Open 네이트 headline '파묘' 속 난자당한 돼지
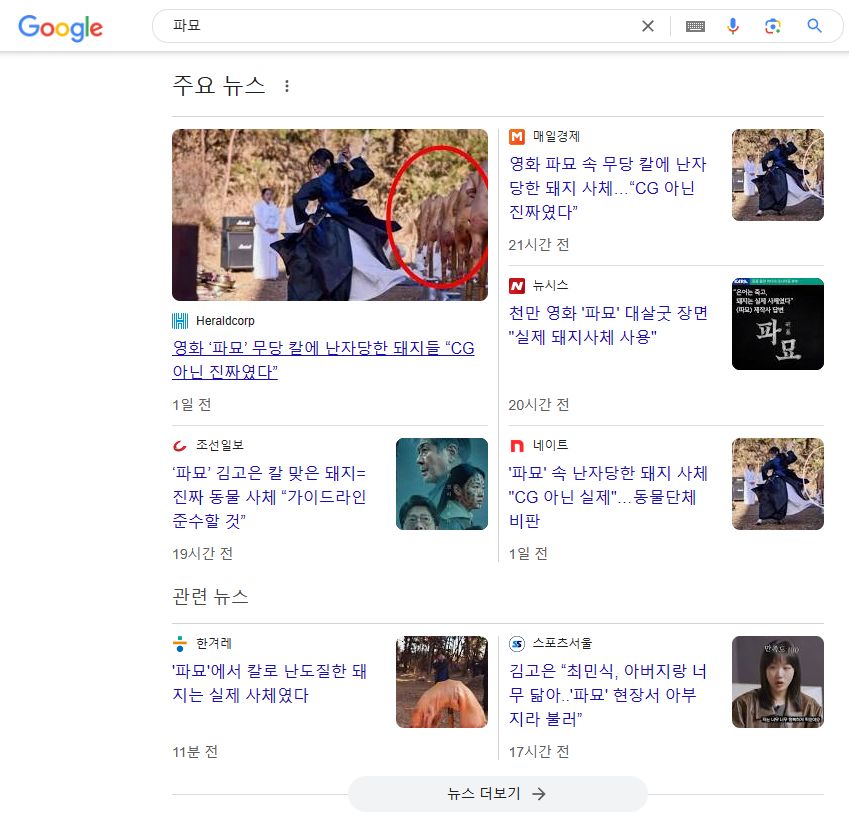The height and width of the screenshot is (825, 849). pos(608,497)
